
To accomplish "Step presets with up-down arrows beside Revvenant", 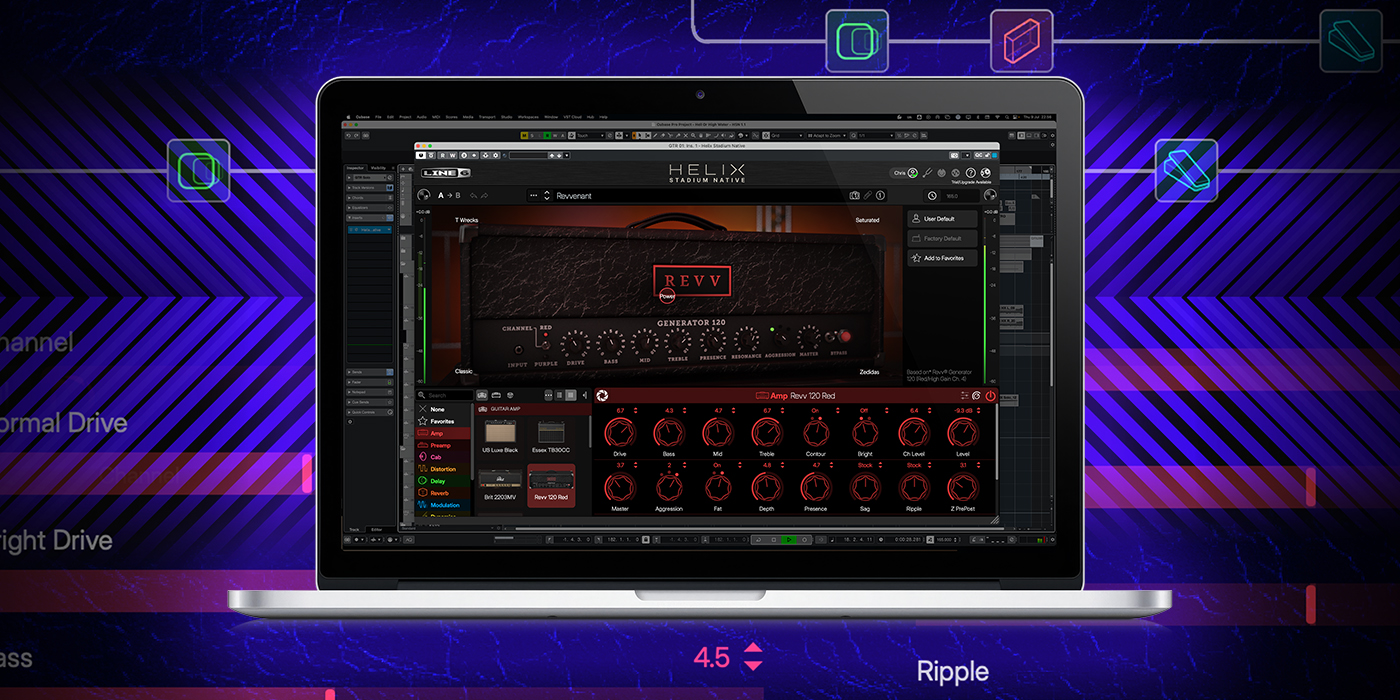I will (547, 195).
